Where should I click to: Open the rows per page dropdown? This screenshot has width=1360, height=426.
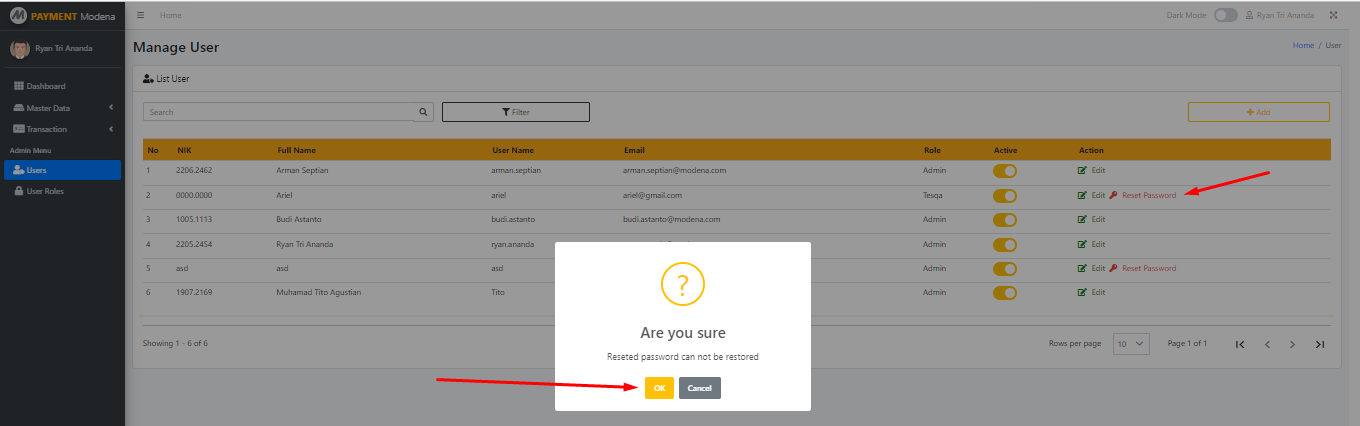(x=1131, y=344)
